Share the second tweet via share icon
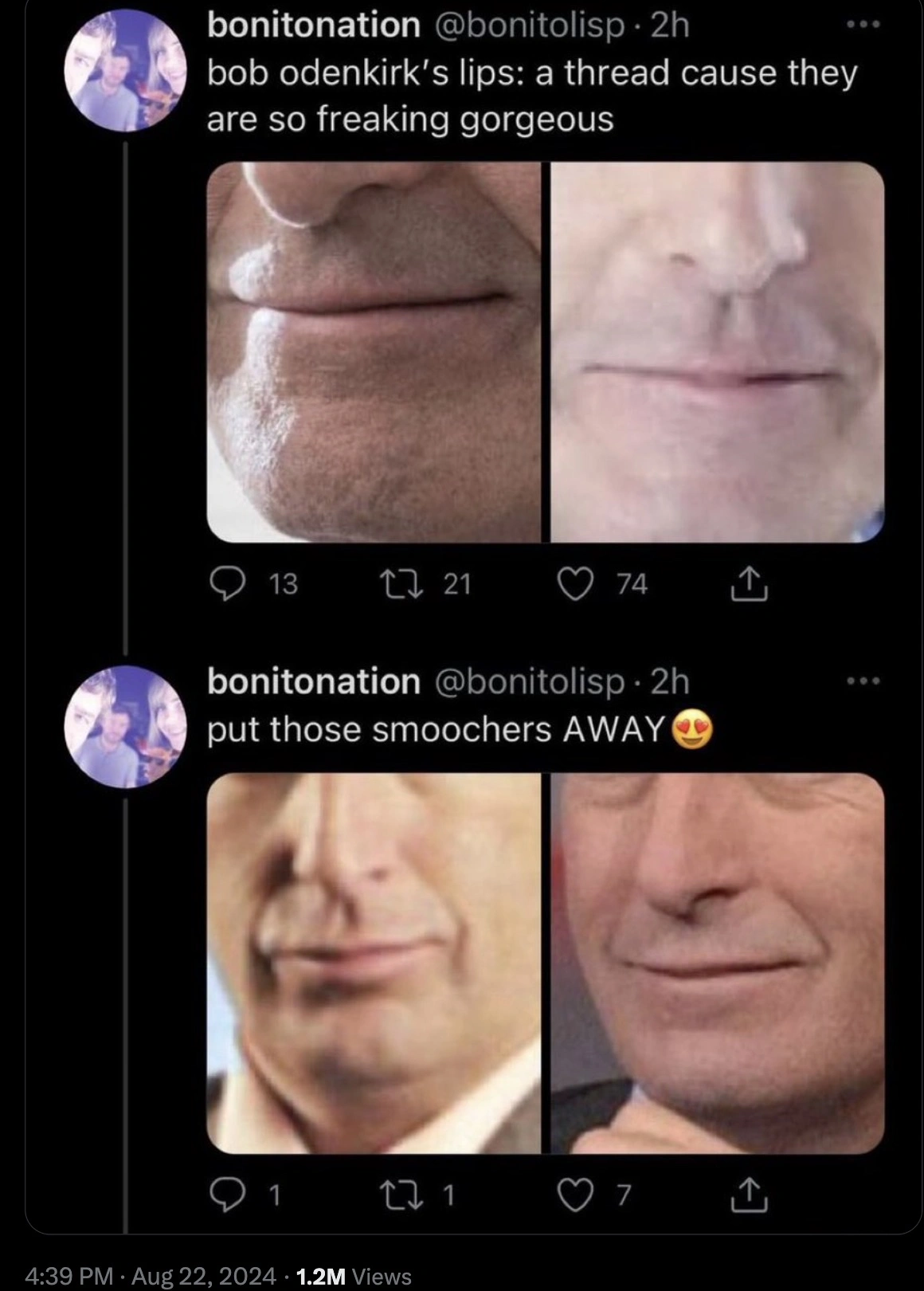The height and width of the screenshot is (1291, 924). coord(749,1195)
